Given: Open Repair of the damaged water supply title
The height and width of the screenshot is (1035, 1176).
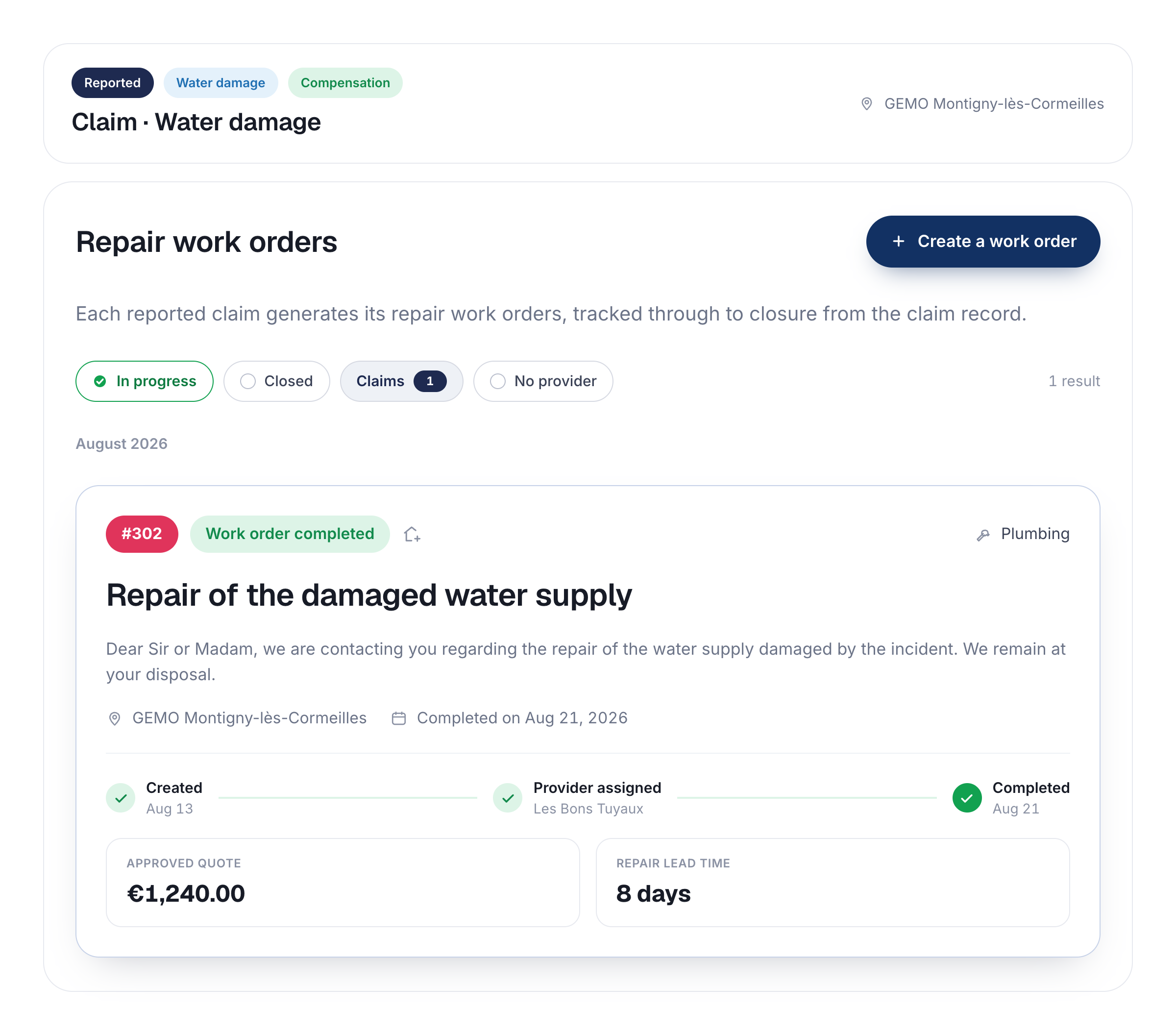Looking at the screenshot, I should (369, 595).
